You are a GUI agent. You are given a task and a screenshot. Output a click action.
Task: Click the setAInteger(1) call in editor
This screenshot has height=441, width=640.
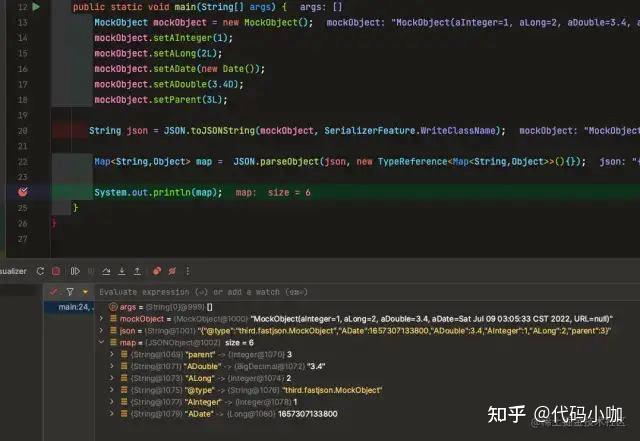pos(193,38)
